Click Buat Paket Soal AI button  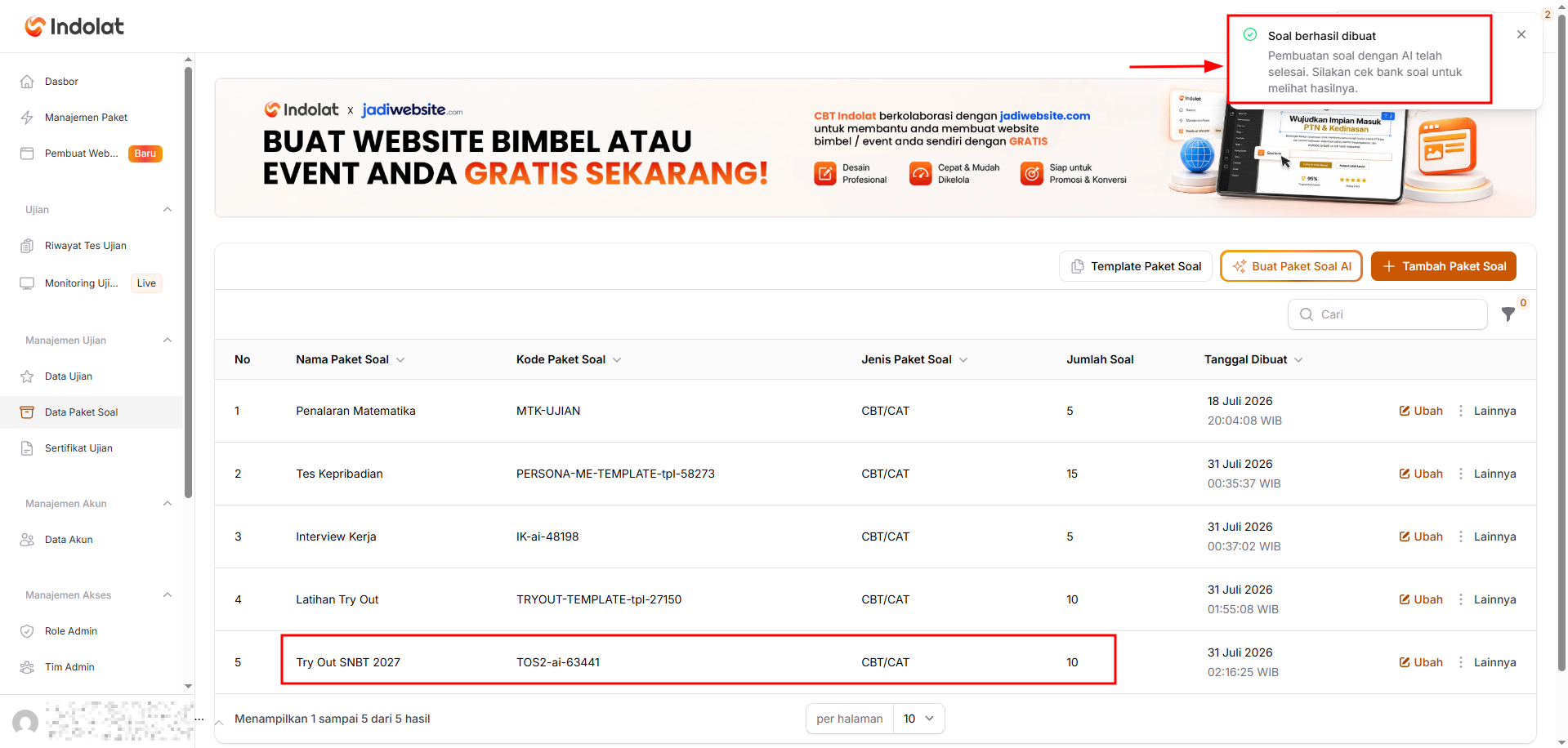click(x=1291, y=266)
